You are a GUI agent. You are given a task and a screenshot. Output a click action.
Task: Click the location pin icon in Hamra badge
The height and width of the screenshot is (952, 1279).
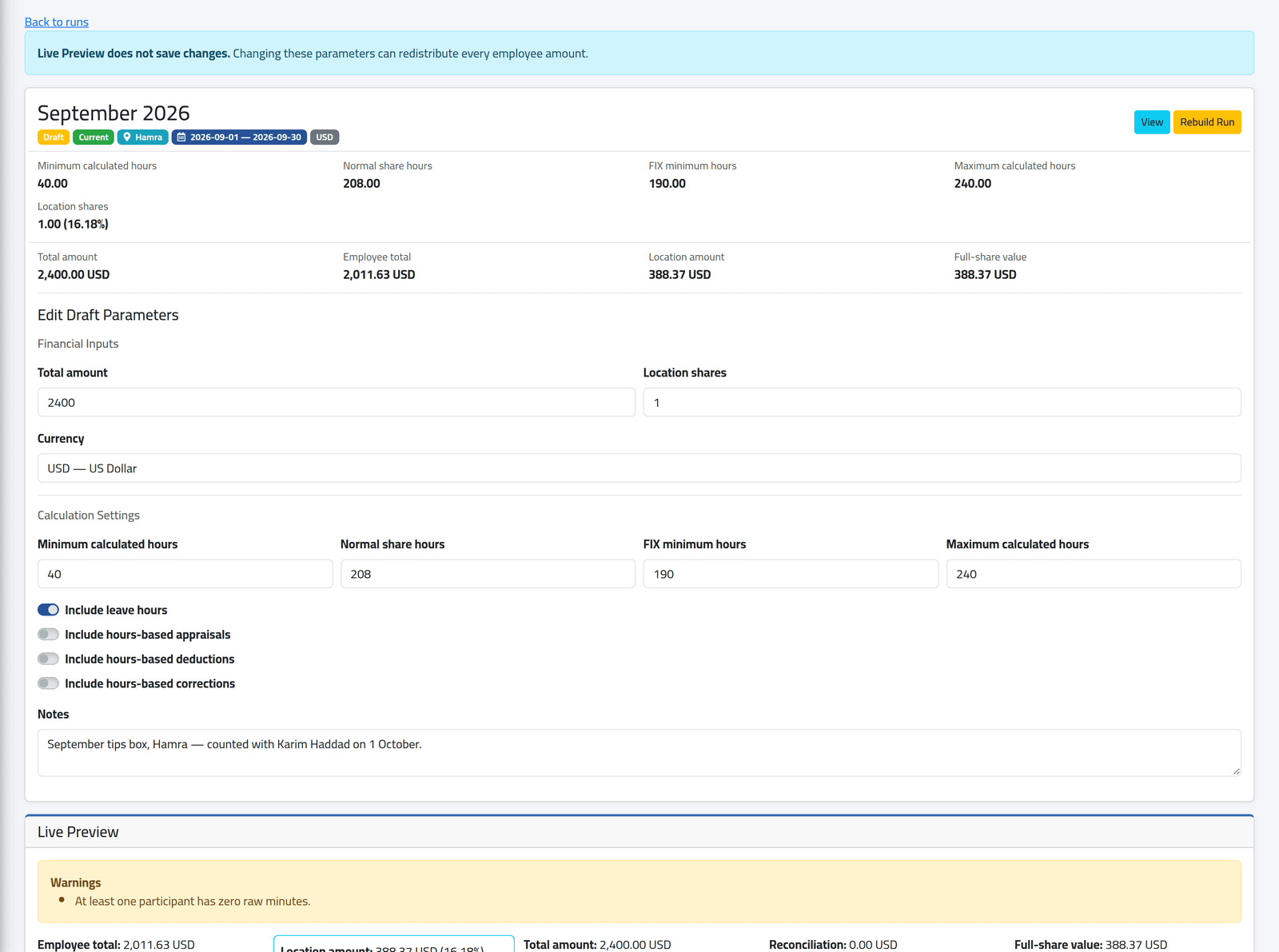(x=127, y=137)
